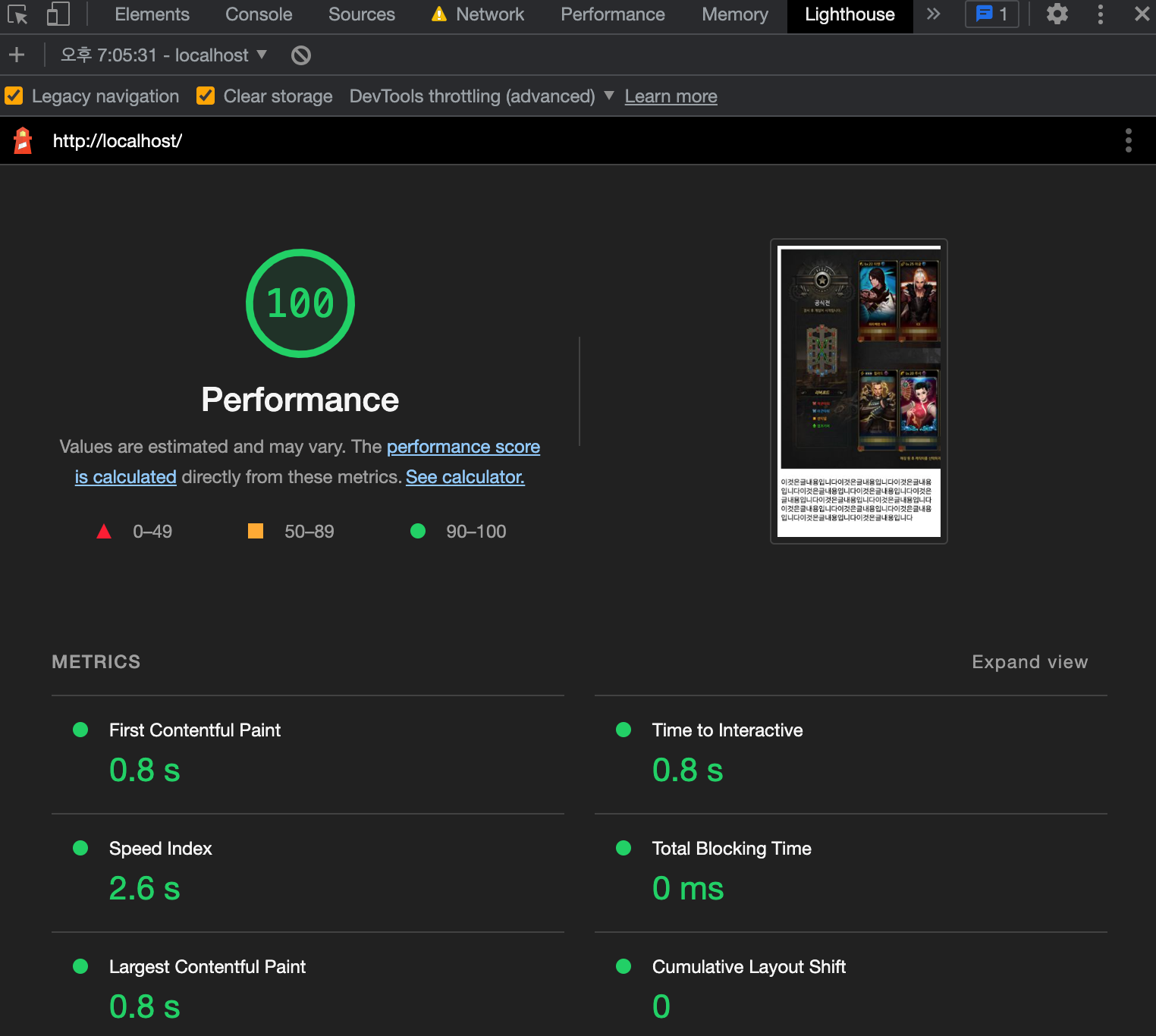Screen dimensions: 1156x1036
Task: Click the orange square 50–89 legend icon
Action: click(256, 531)
